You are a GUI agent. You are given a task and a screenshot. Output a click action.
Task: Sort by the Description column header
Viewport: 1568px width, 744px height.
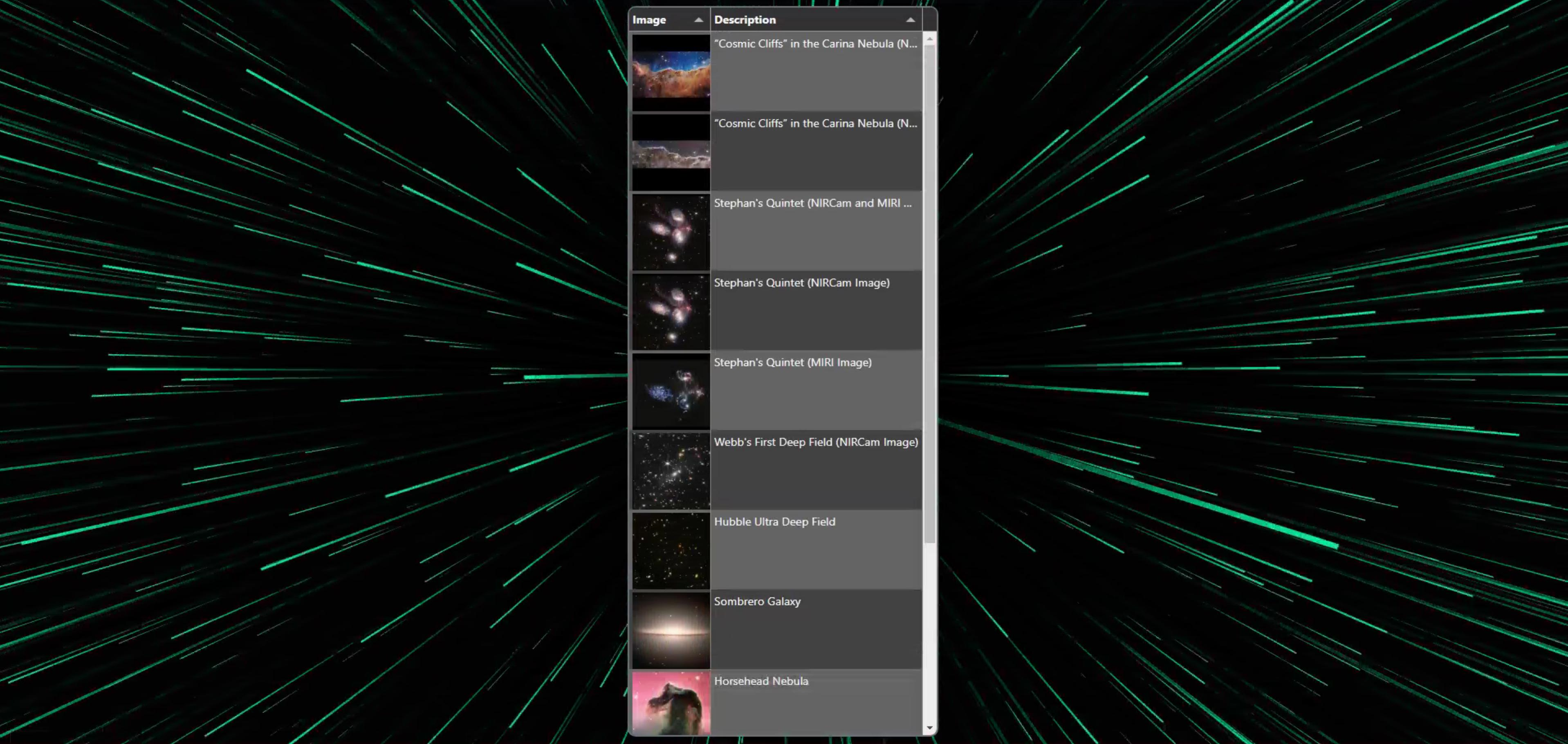tap(816, 20)
